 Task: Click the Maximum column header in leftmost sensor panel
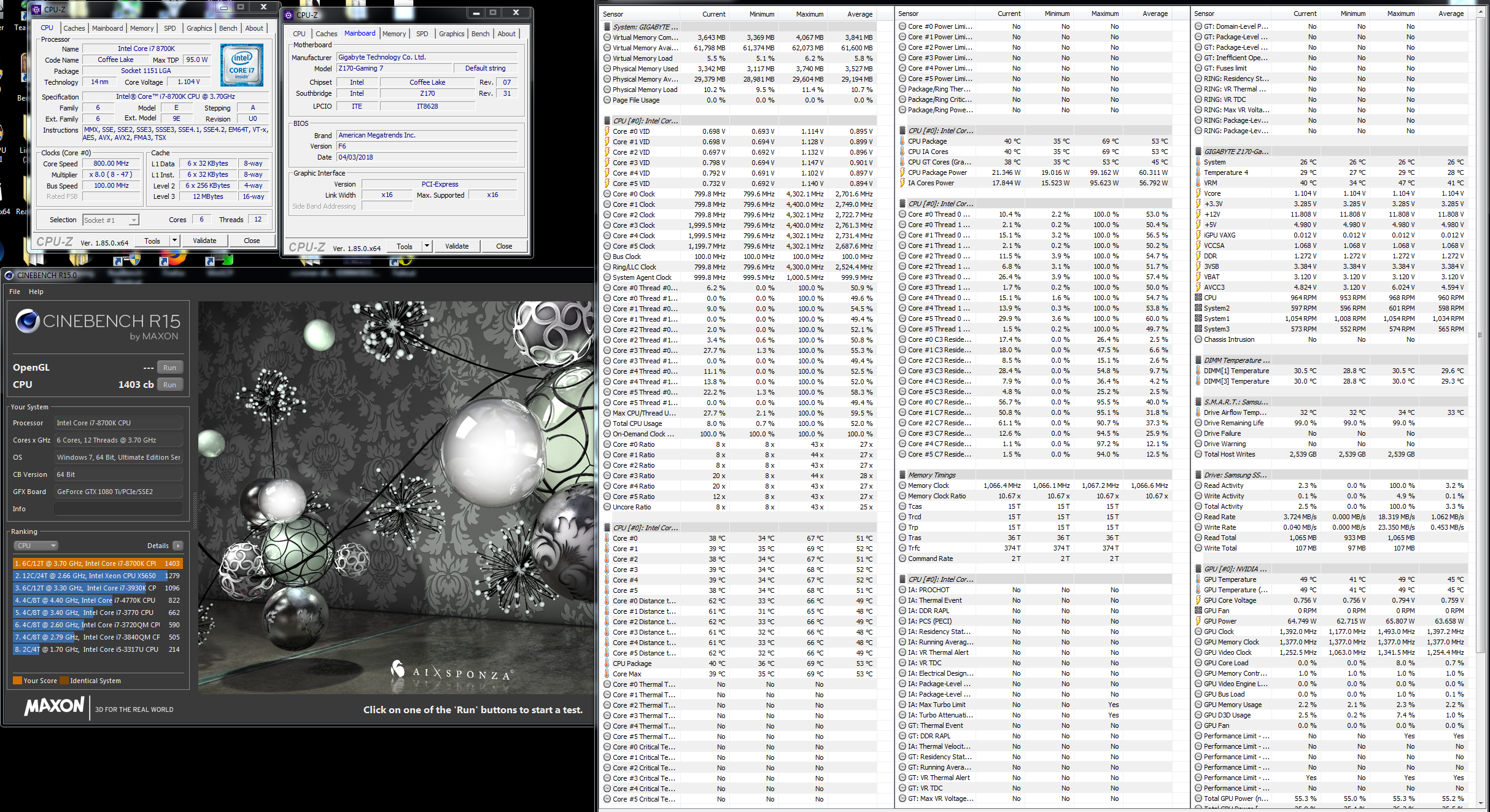810,14
